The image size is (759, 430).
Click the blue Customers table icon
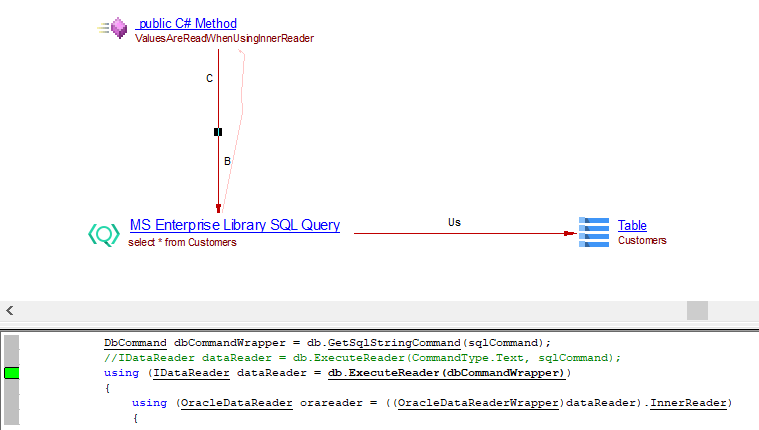[595, 232]
